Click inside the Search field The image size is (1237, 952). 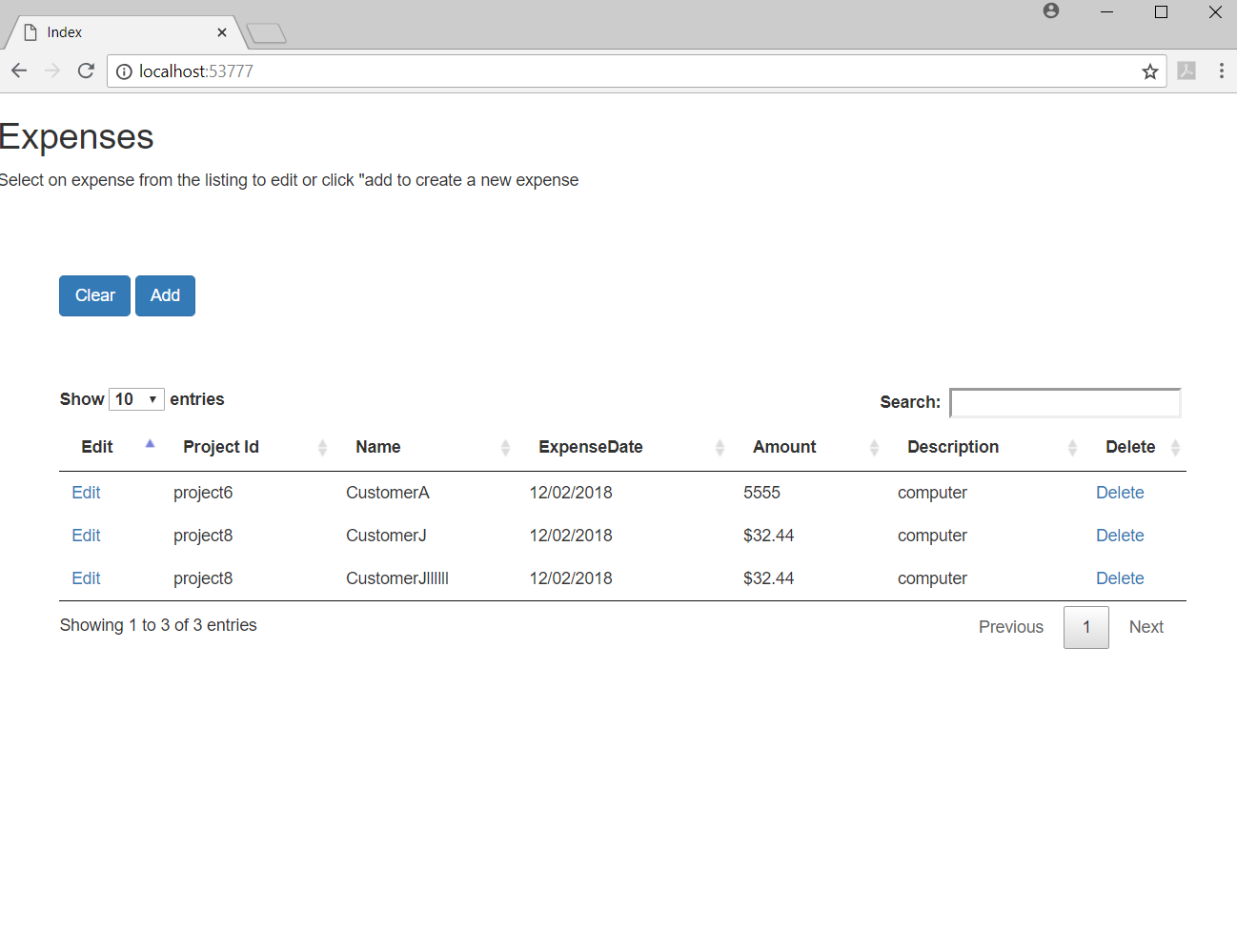tap(1065, 402)
